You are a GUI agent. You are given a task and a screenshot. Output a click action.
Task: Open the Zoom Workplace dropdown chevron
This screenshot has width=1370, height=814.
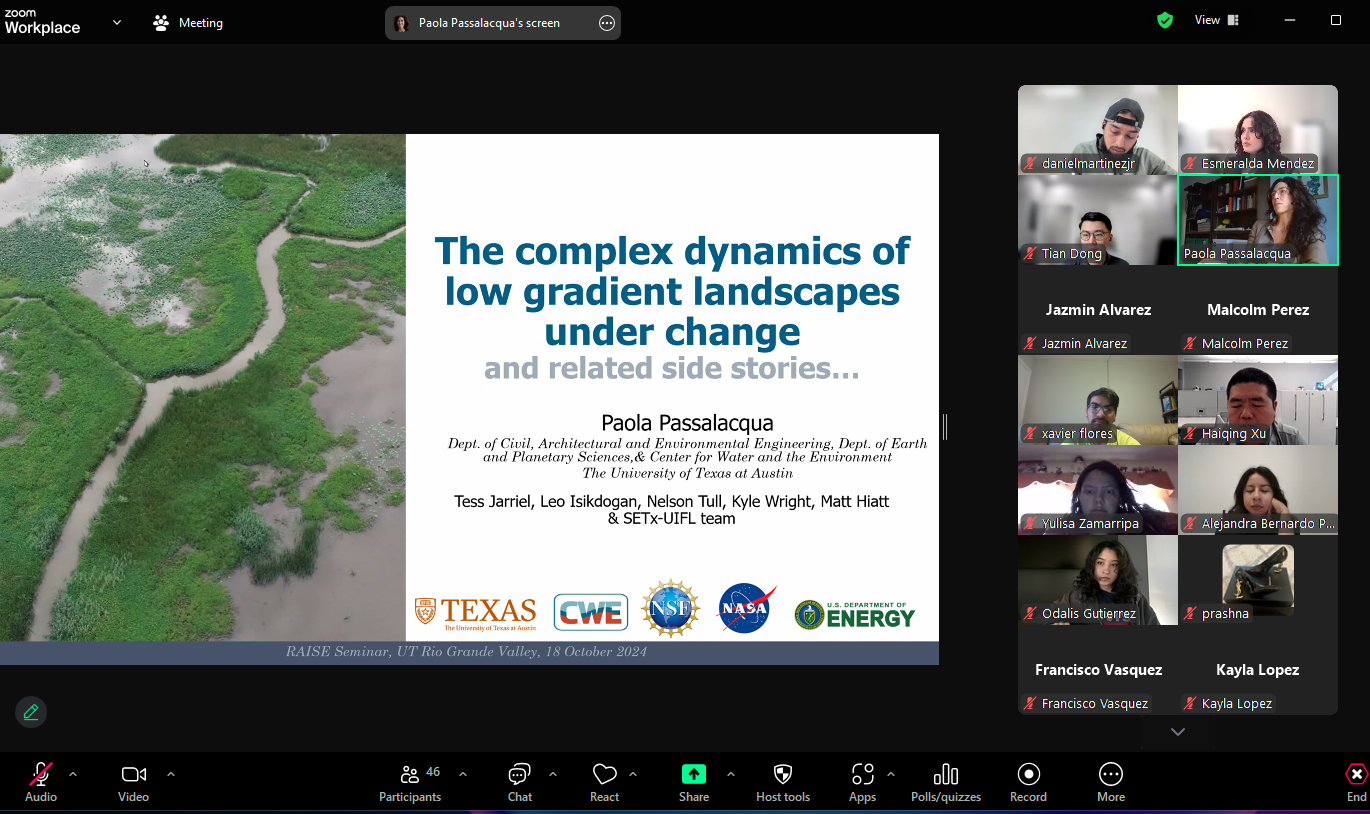pyautogui.click(x=117, y=22)
